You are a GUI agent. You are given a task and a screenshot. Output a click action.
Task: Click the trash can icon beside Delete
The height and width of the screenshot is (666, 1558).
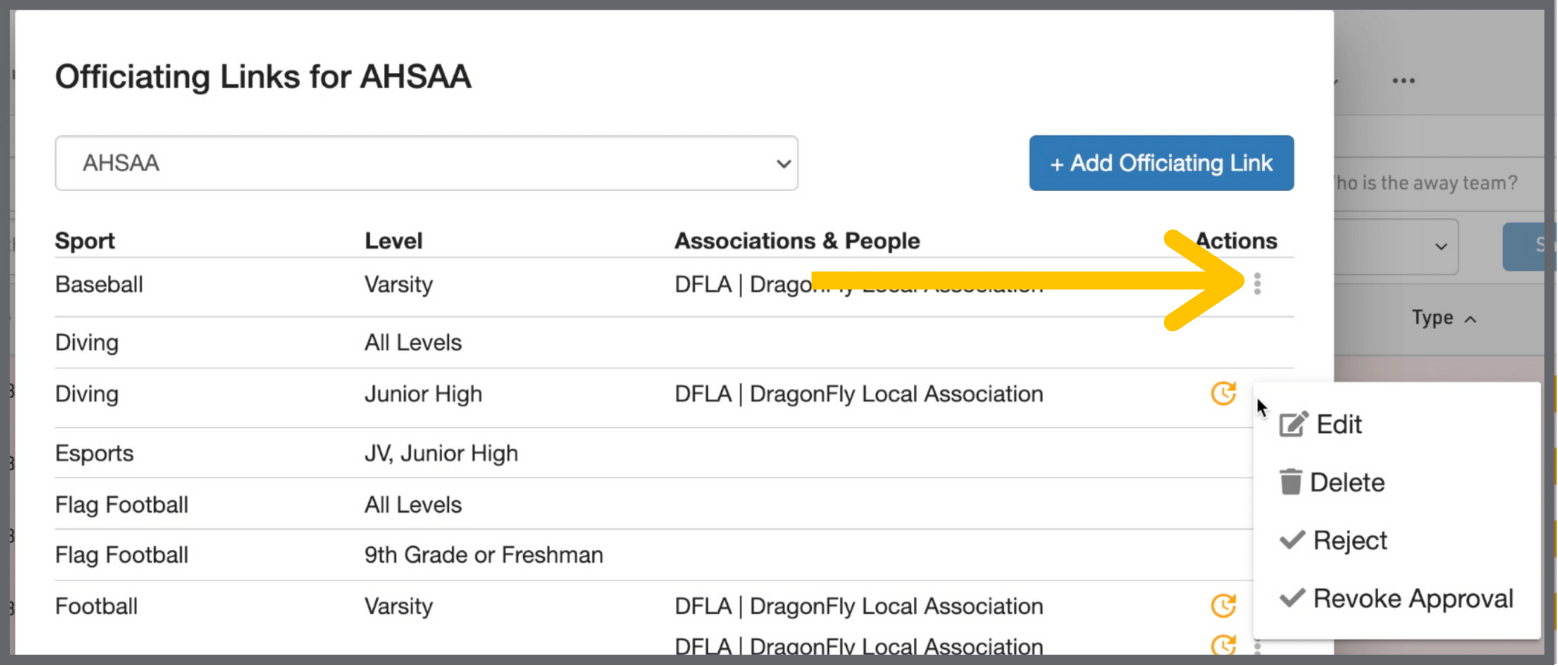[1291, 482]
